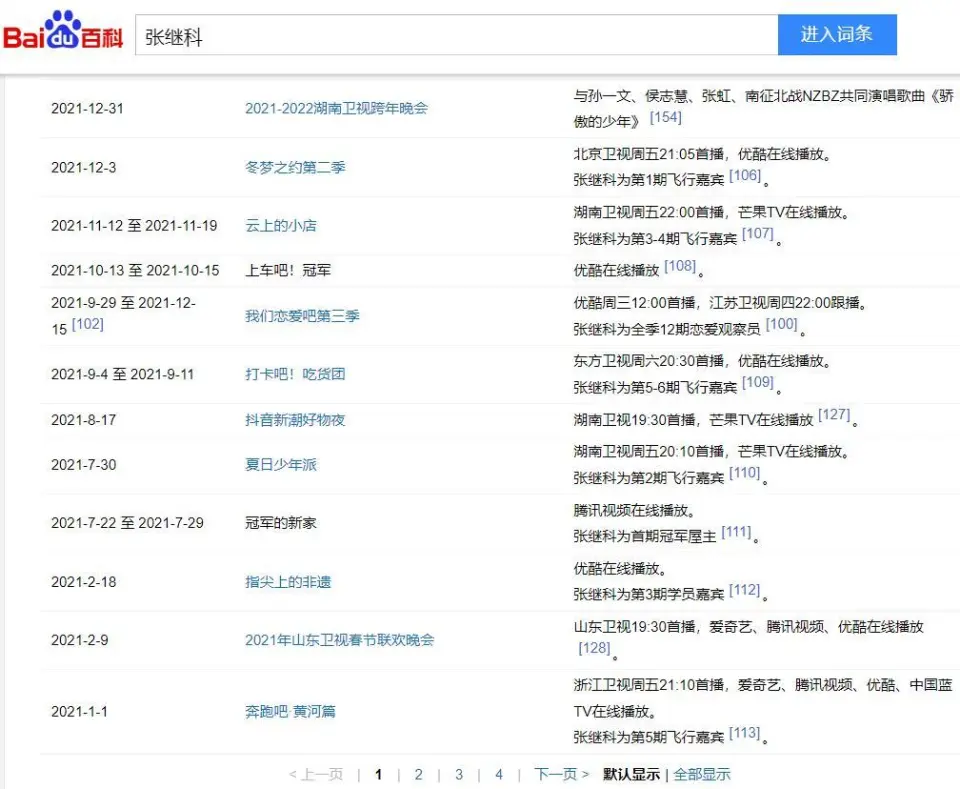Click reference citation [102] under the date
Screen dimensions: 960x789
point(88,324)
